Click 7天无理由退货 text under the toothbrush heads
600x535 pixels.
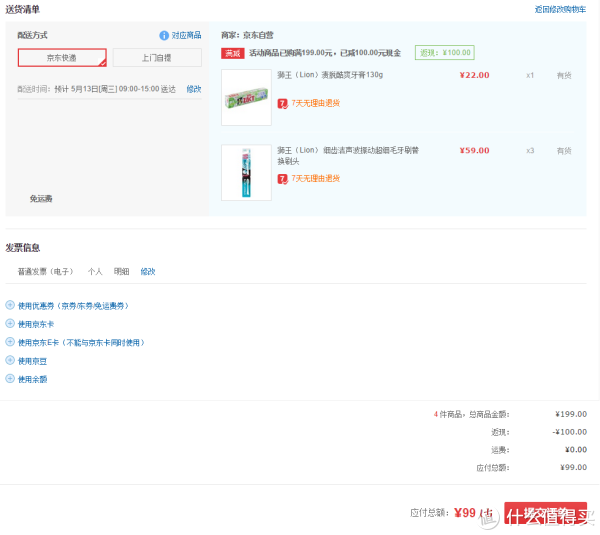pos(316,179)
